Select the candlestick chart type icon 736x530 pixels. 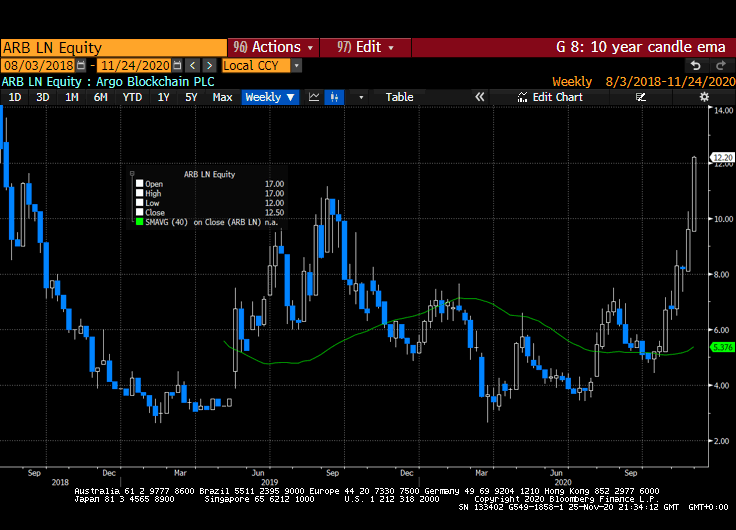(335, 97)
